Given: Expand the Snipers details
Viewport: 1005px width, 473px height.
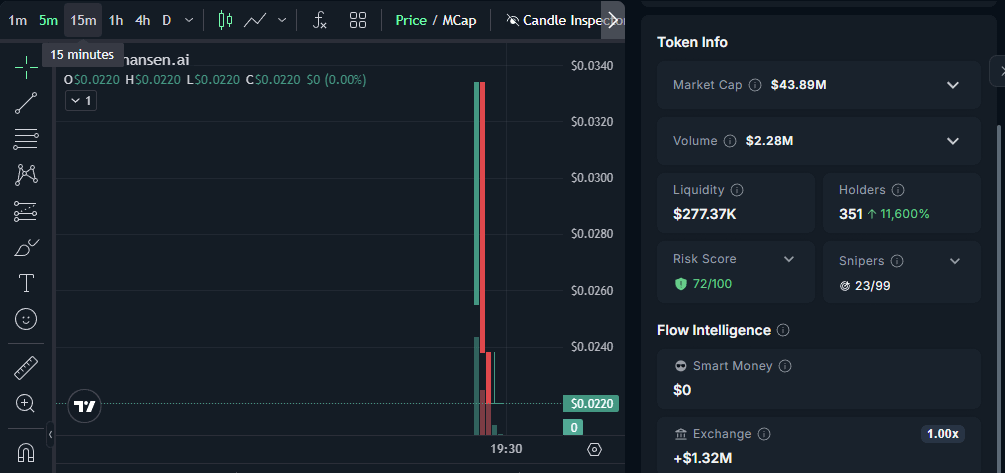Looking at the screenshot, I should pyautogui.click(x=955, y=261).
